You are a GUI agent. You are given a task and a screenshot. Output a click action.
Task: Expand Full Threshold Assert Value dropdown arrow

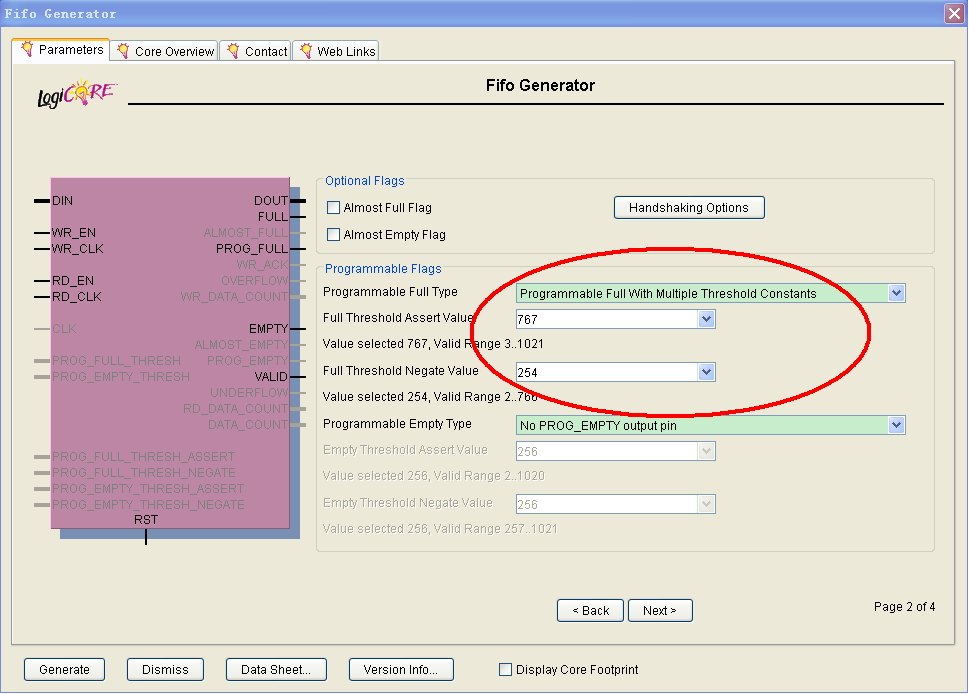tap(706, 319)
